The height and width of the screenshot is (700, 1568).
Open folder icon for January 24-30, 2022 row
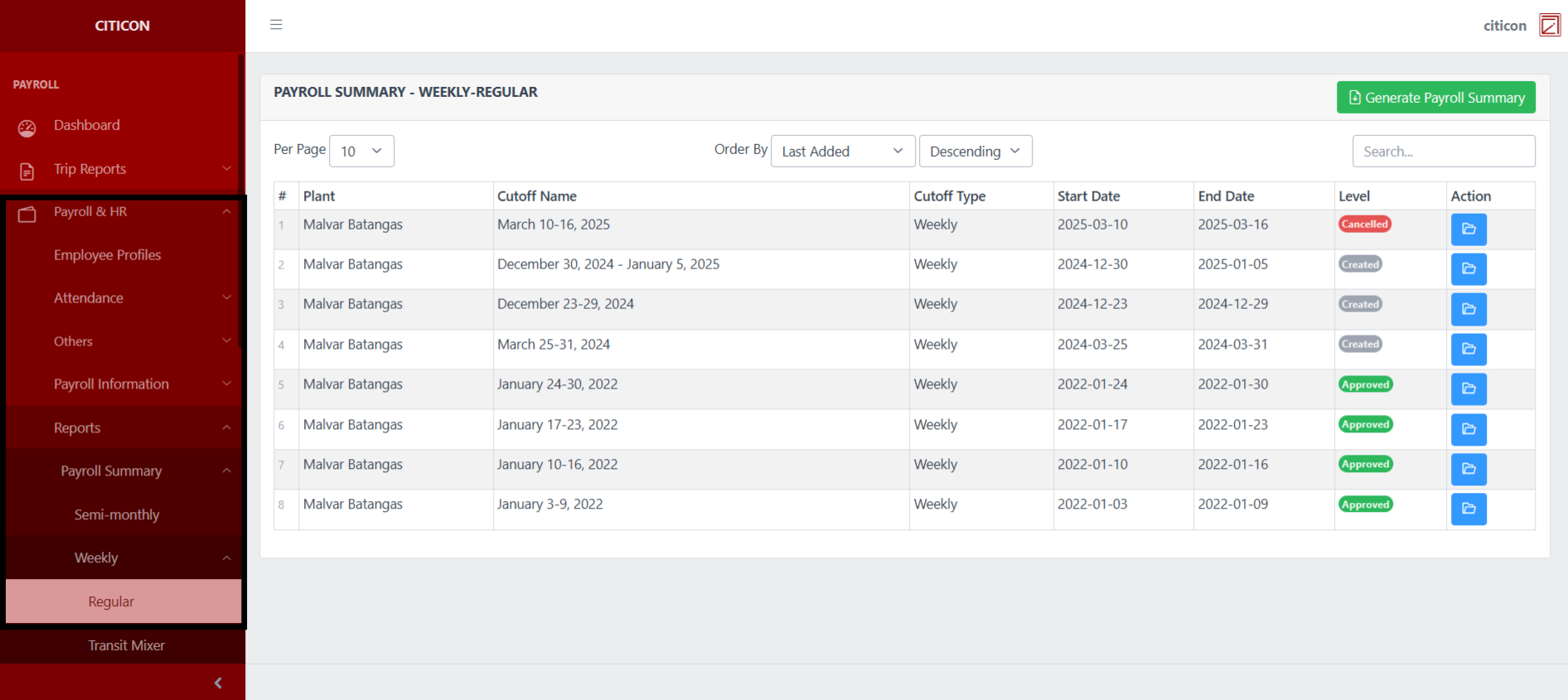coord(1468,389)
